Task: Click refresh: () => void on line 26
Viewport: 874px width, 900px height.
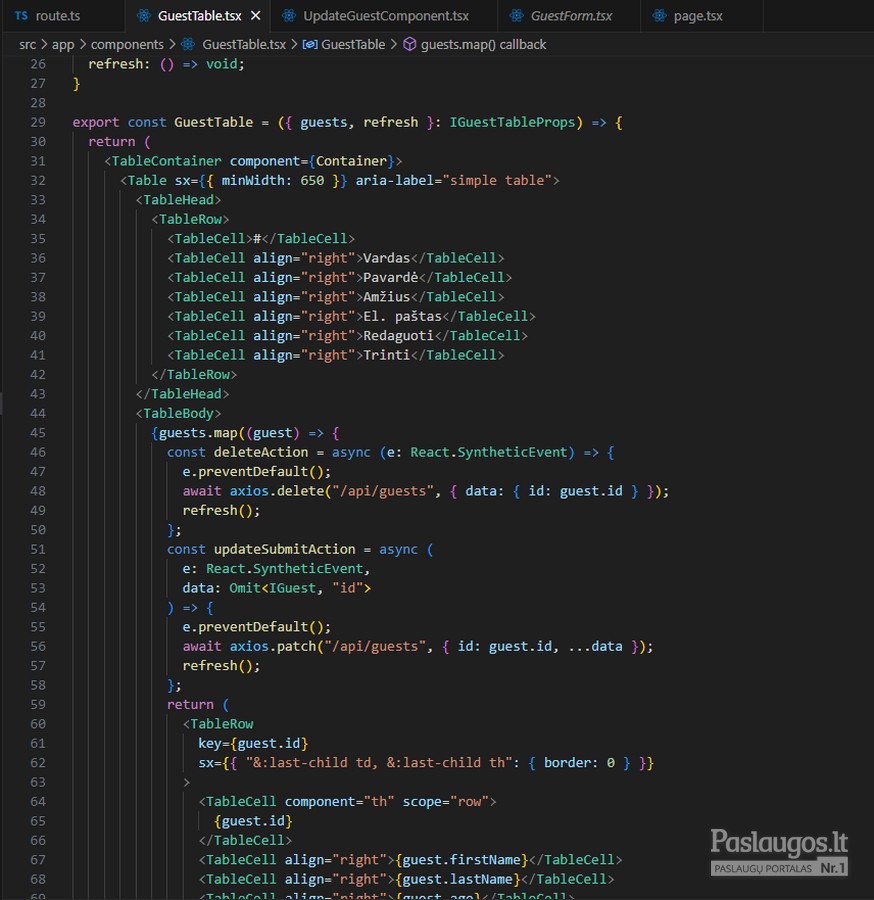Action: (x=166, y=64)
